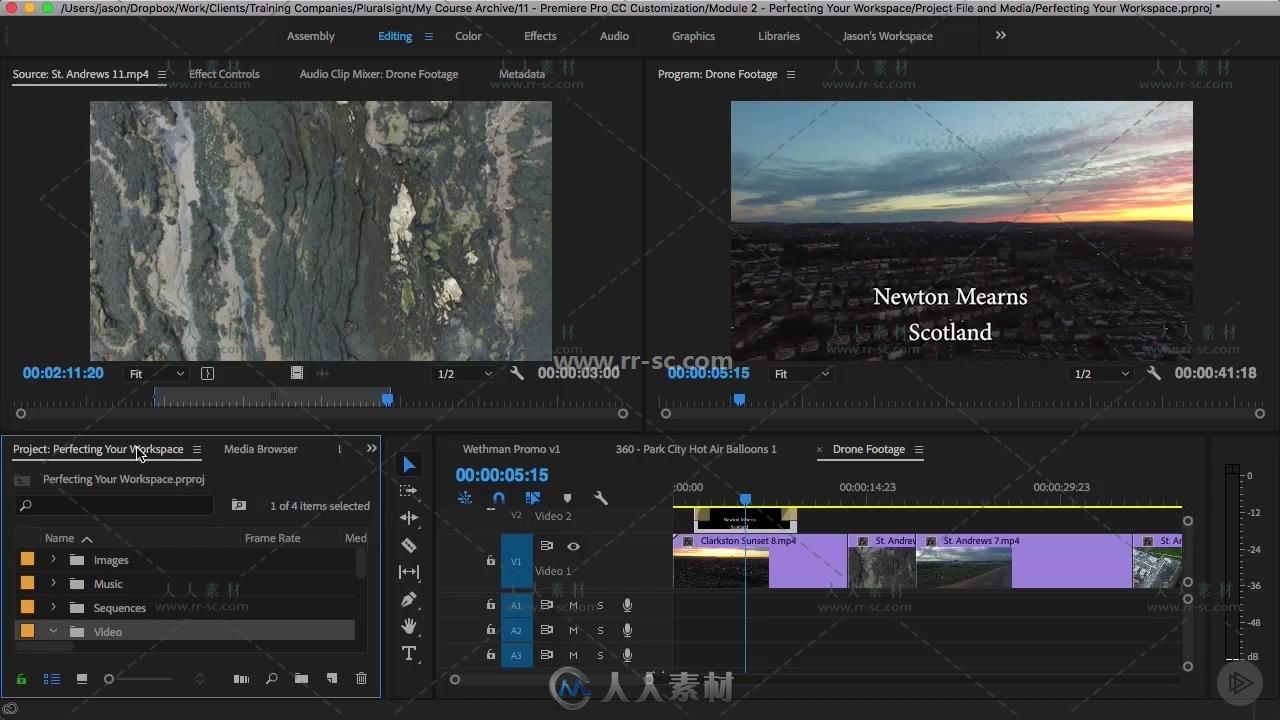This screenshot has width=1280, height=720.
Task: Select the Razor tool
Action: click(x=409, y=545)
